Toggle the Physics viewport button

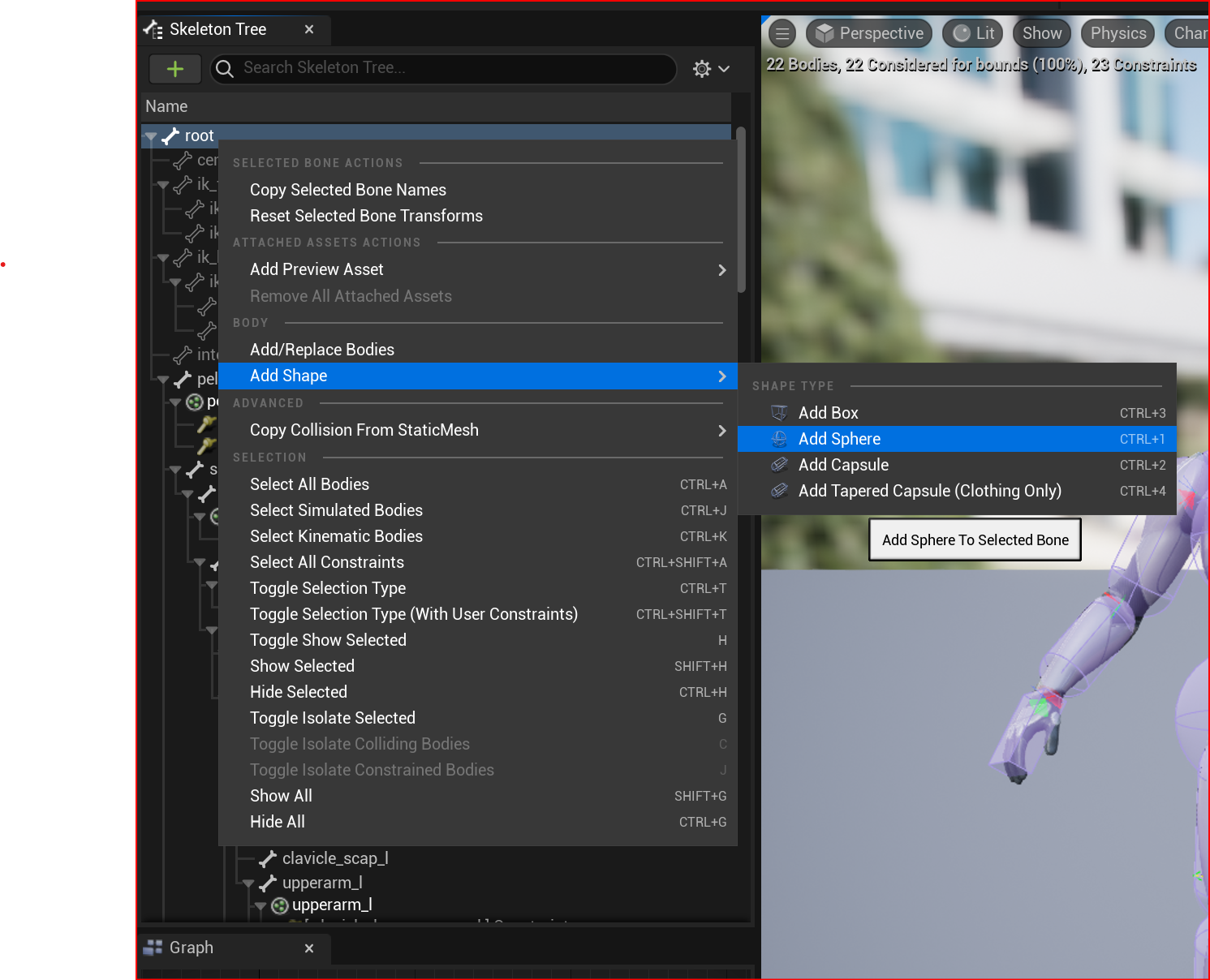[x=1117, y=33]
